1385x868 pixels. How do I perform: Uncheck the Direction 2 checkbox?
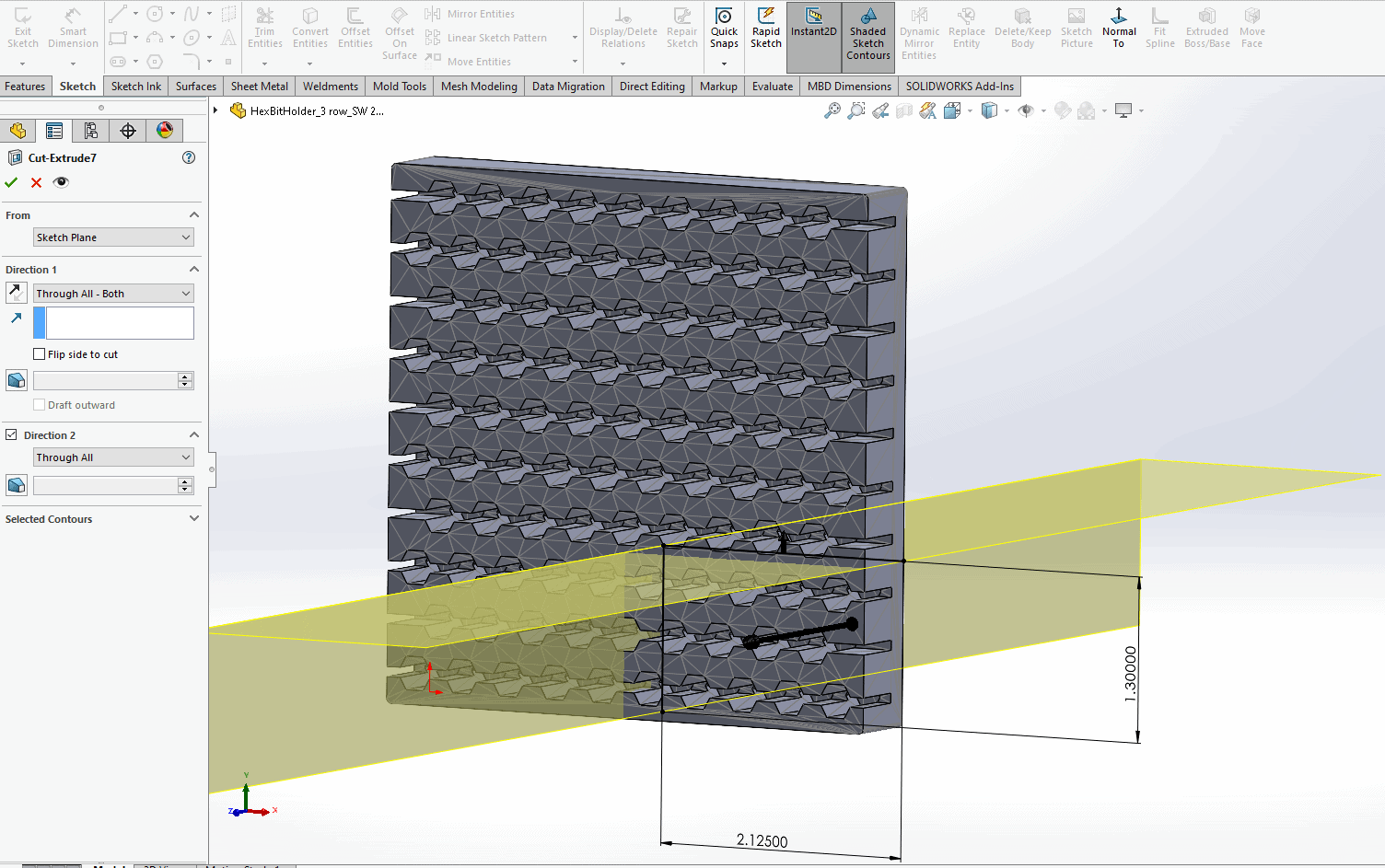coord(11,434)
